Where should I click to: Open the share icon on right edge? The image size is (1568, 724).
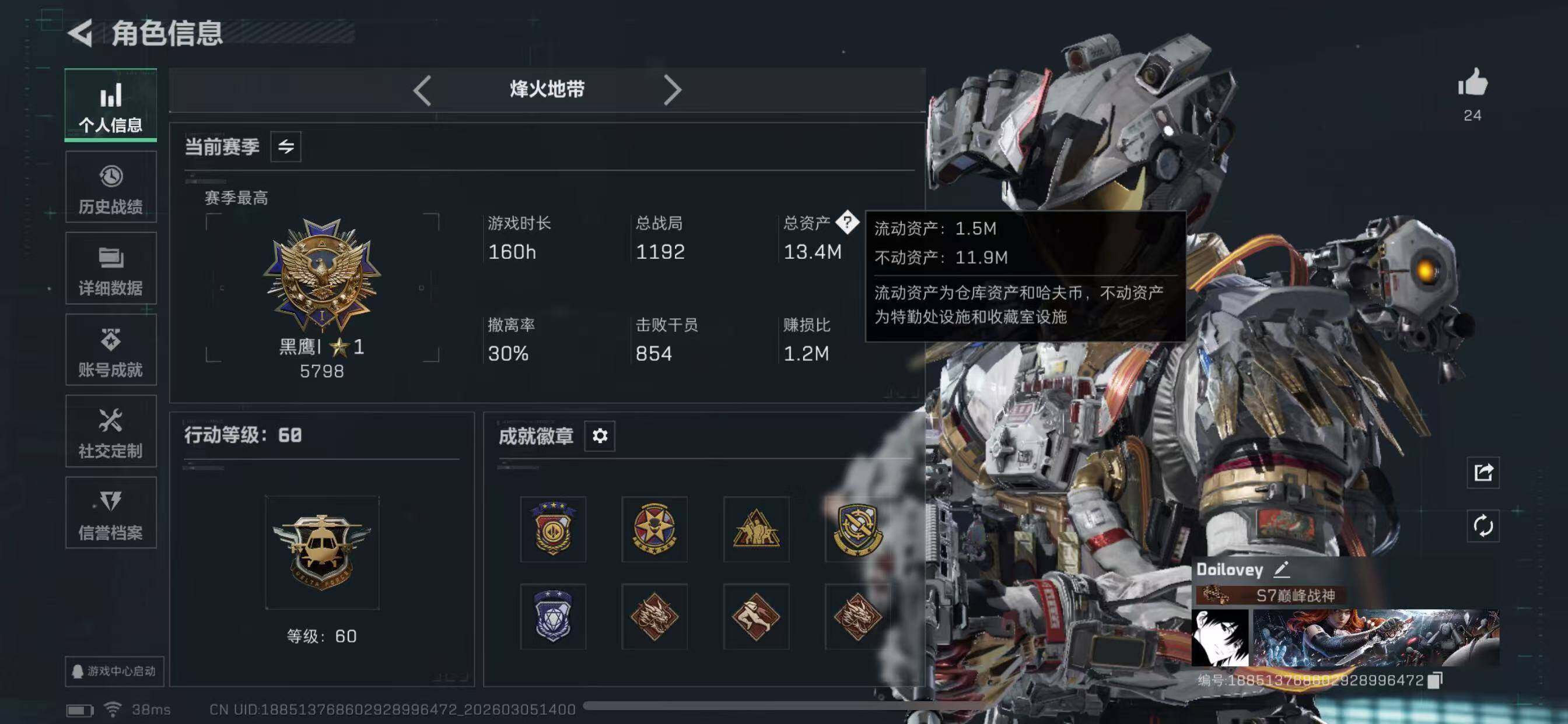[x=1483, y=472]
